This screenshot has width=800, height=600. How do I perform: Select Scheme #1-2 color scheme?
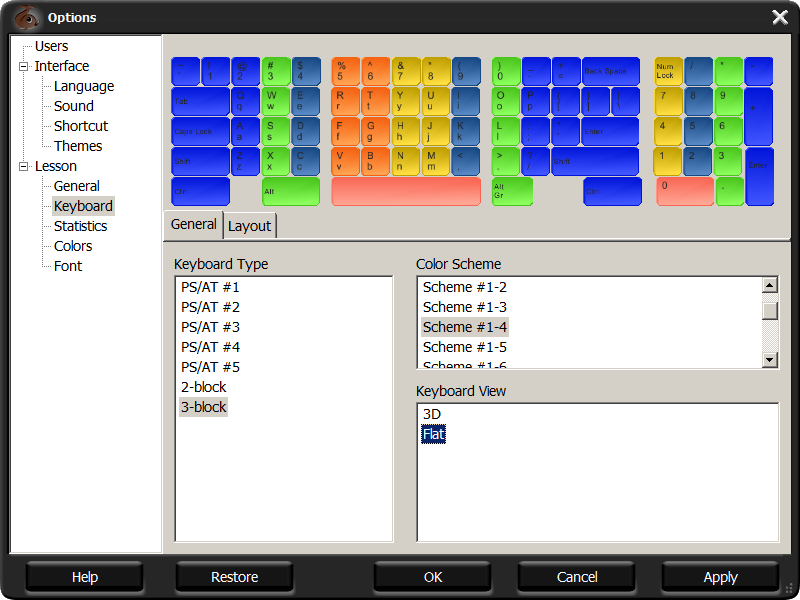[464, 287]
